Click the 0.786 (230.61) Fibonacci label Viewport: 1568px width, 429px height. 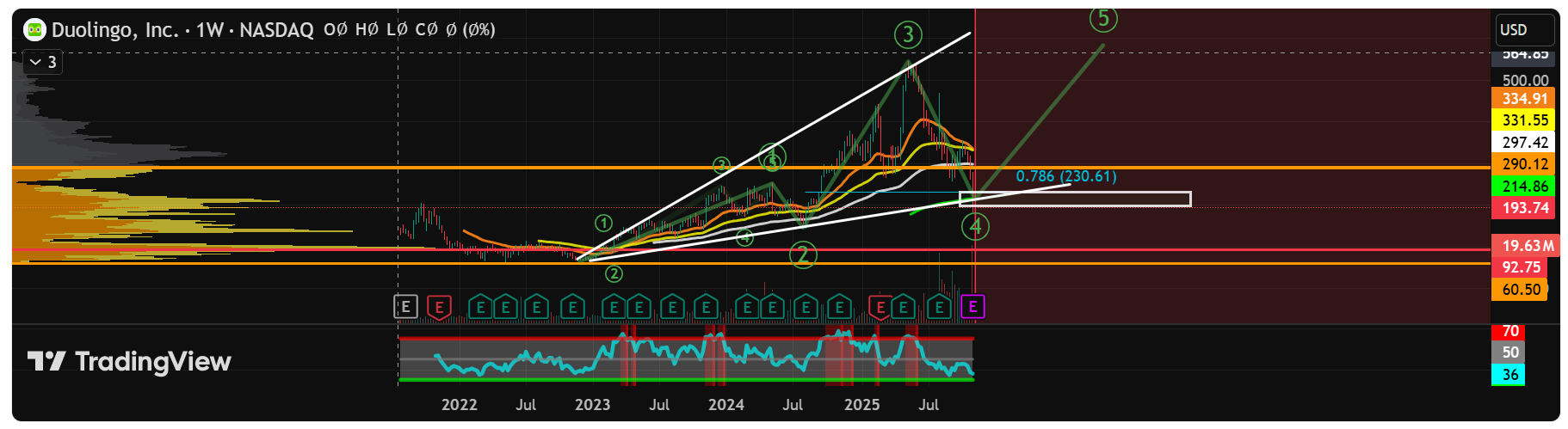click(x=1066, y=176)
